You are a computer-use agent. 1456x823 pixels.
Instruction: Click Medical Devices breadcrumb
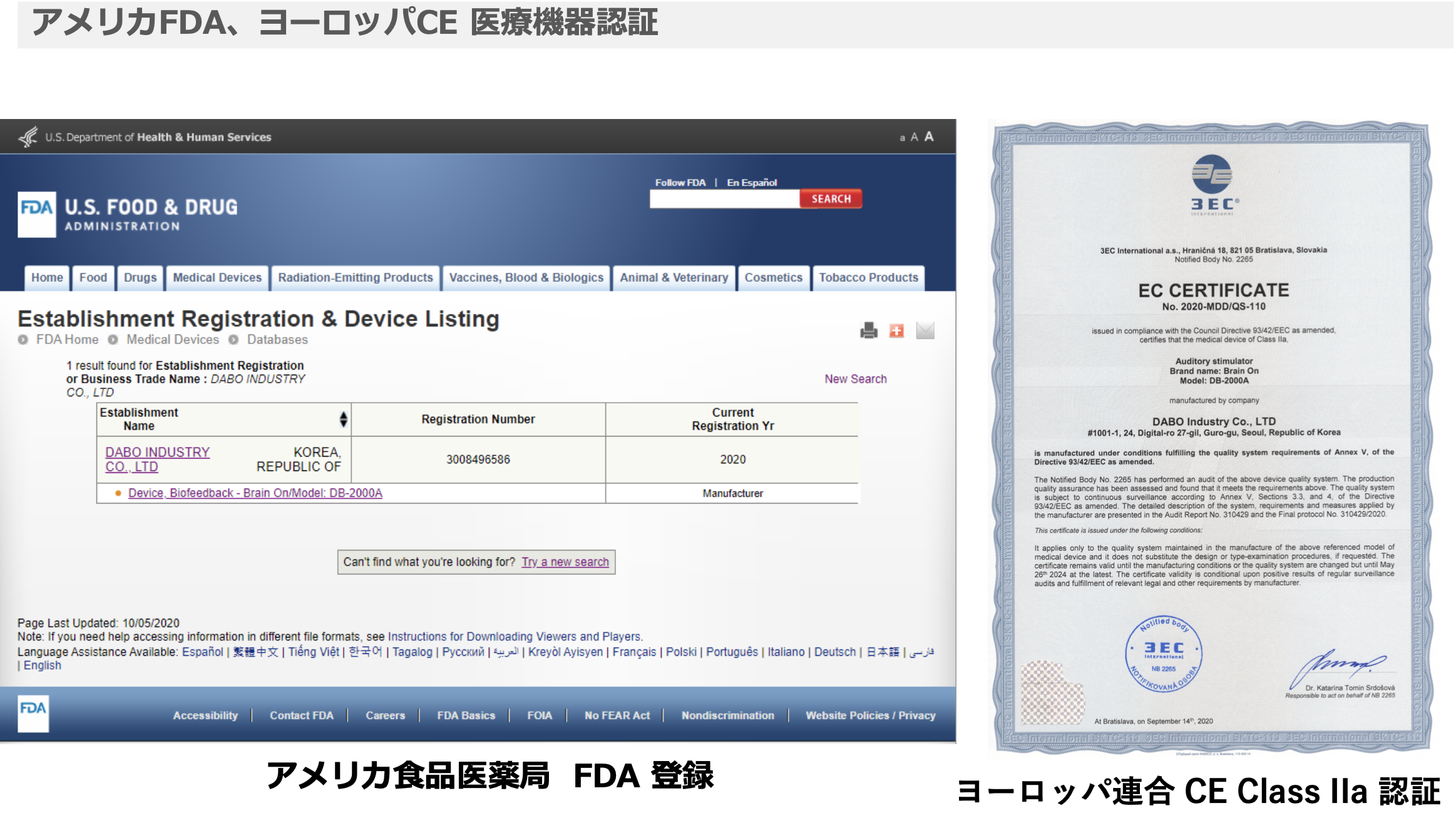(x=173, y=339)
